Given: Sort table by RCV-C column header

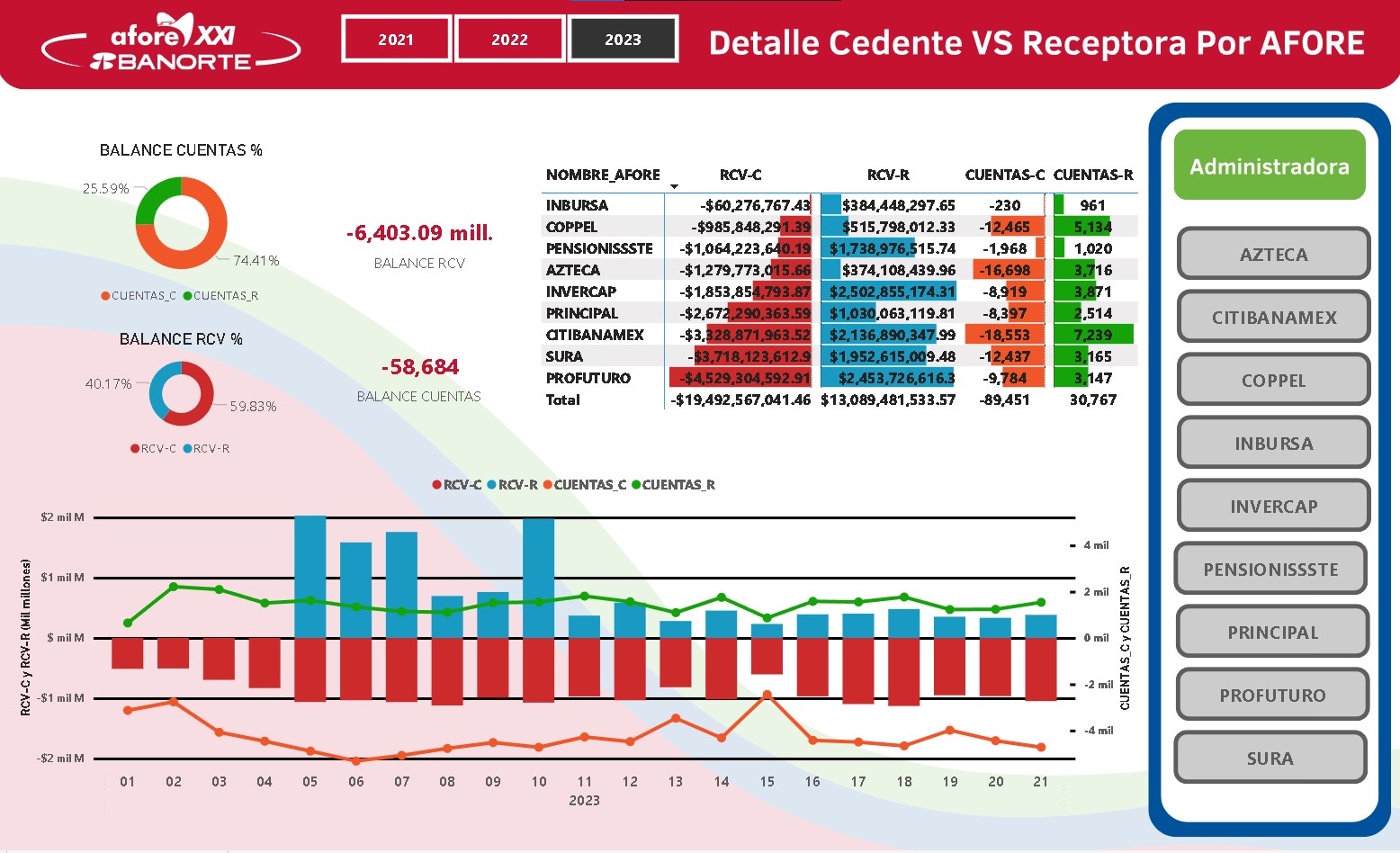Looking at the screenshot, I should (740, 175).
